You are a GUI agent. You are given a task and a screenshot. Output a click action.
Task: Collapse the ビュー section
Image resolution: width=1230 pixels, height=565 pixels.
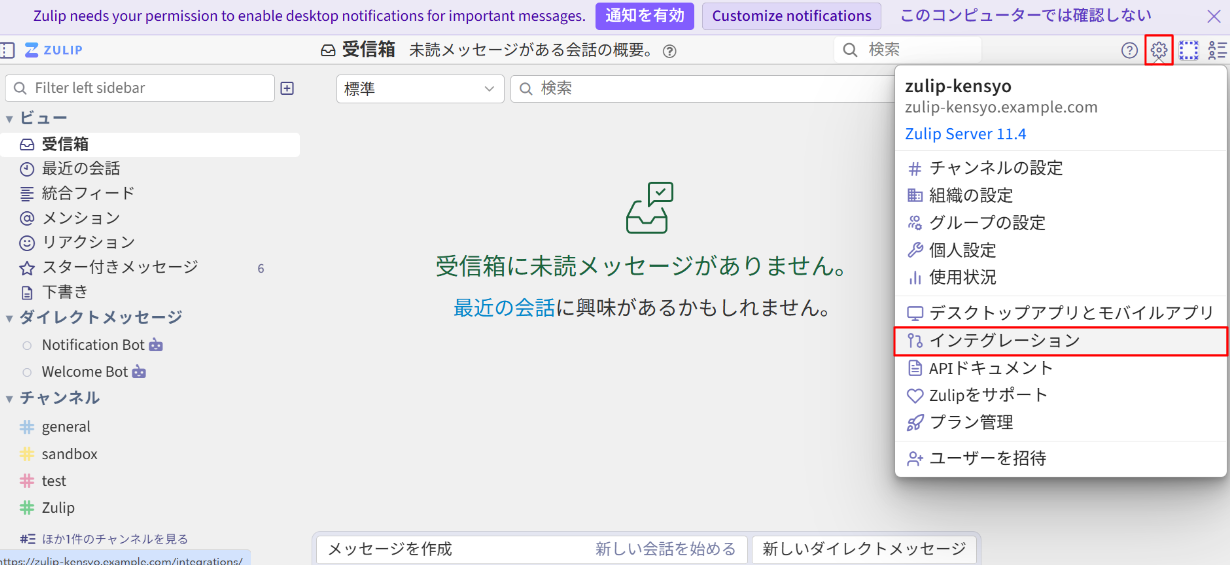(x=10, y=118)
